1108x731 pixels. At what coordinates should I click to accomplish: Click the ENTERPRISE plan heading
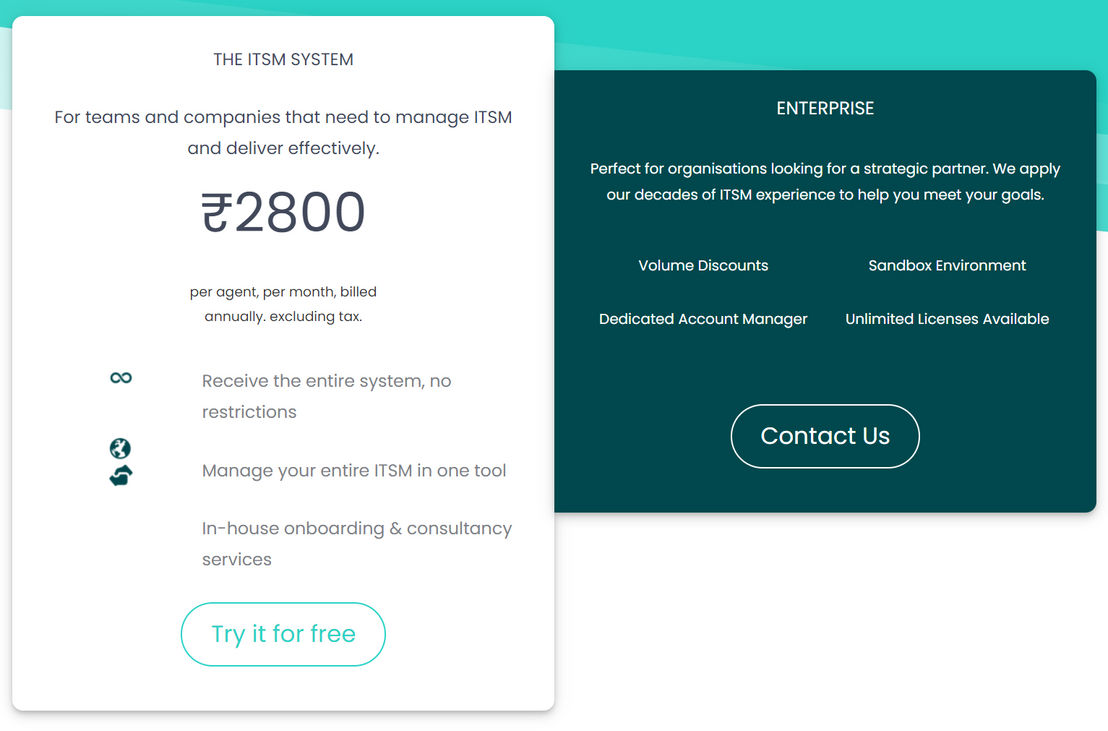[825, 108]
